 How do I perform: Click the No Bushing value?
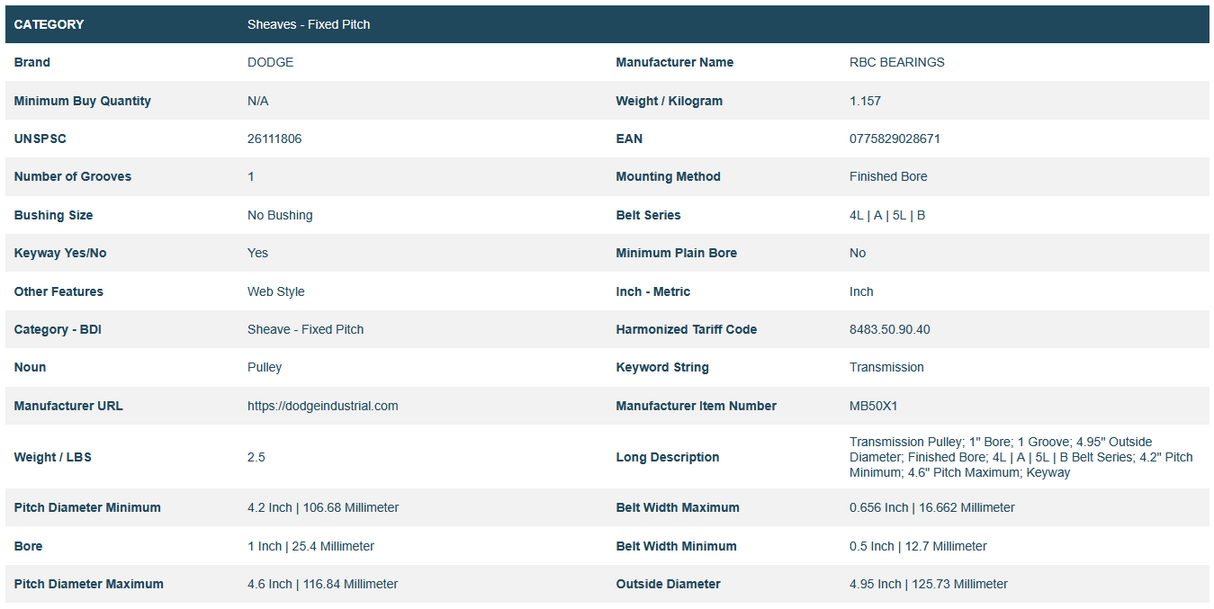coord(280,214)
